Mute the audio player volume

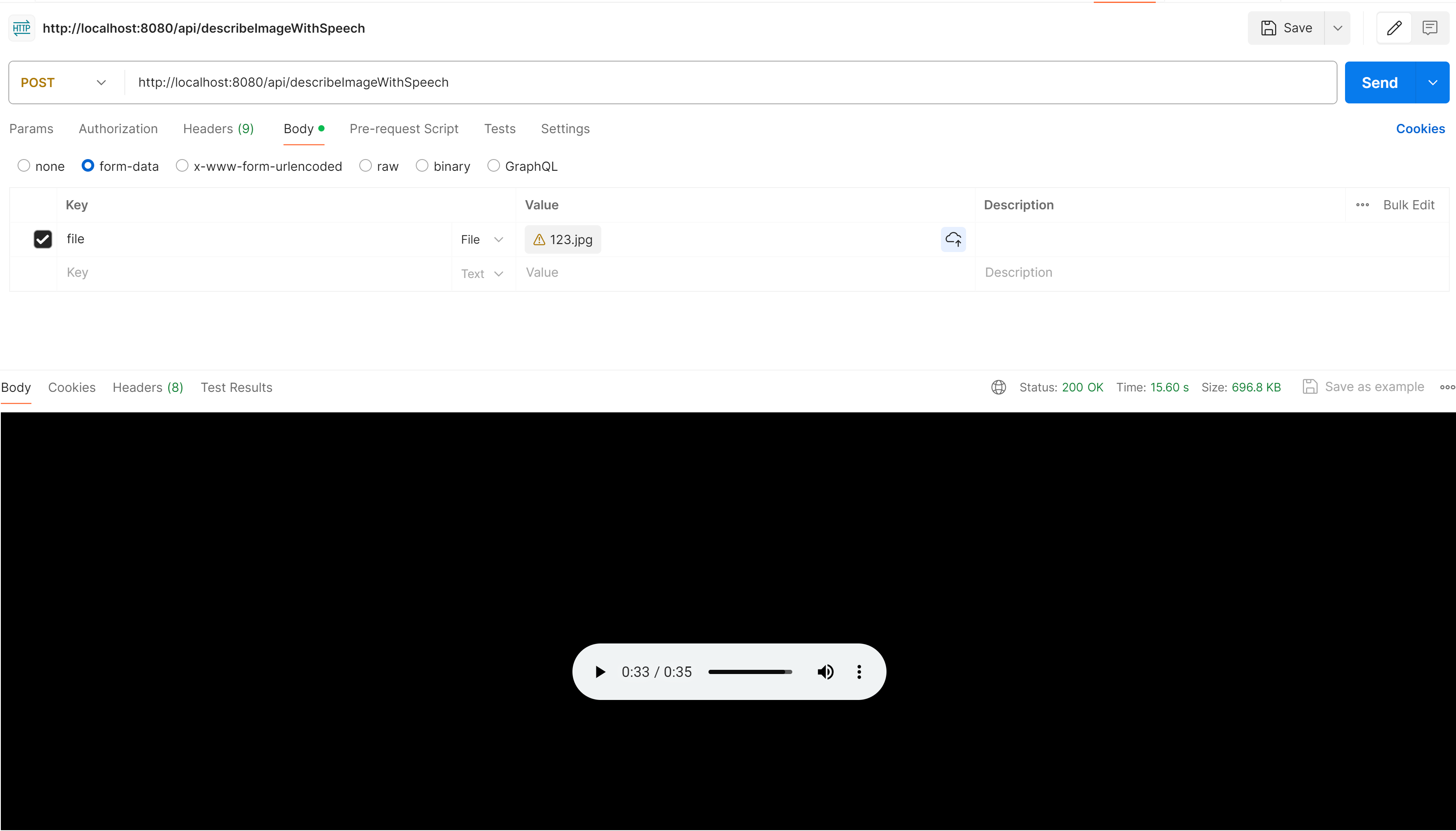point(825,672)
